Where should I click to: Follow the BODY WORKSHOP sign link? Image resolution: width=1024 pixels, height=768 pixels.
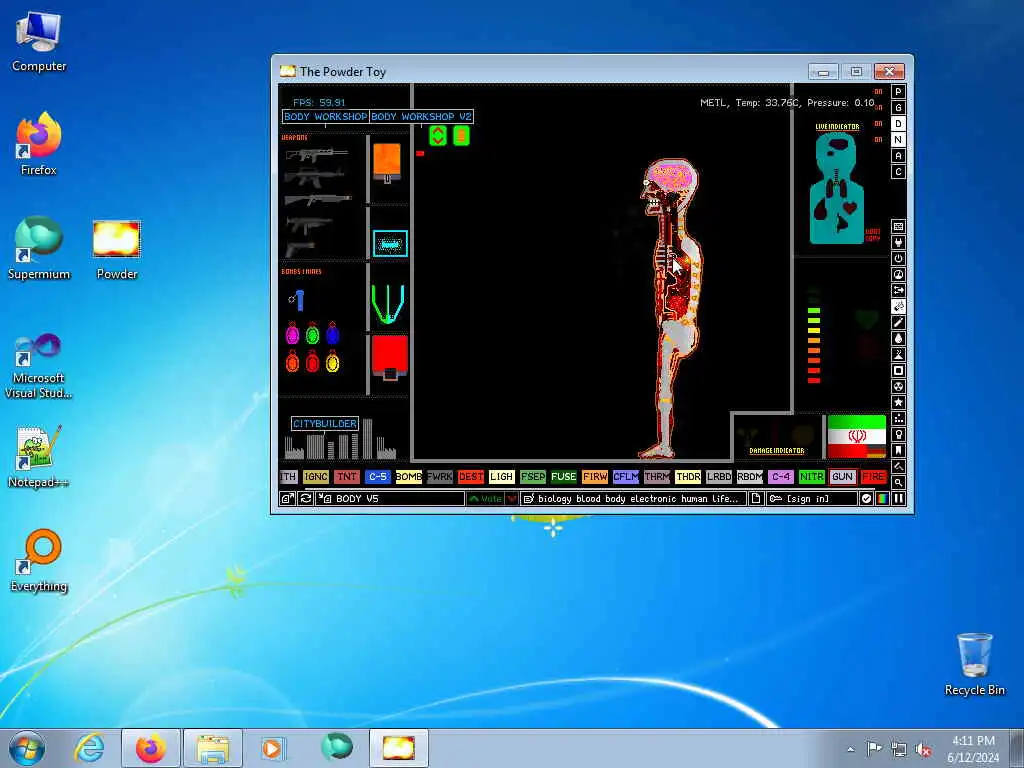click(325, 116)
